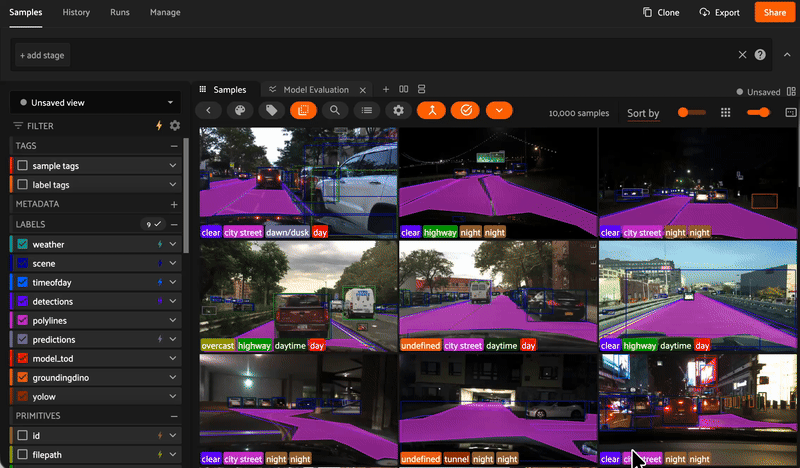Expand the detections field filter

pyautogui.click(x=173, y=301)
